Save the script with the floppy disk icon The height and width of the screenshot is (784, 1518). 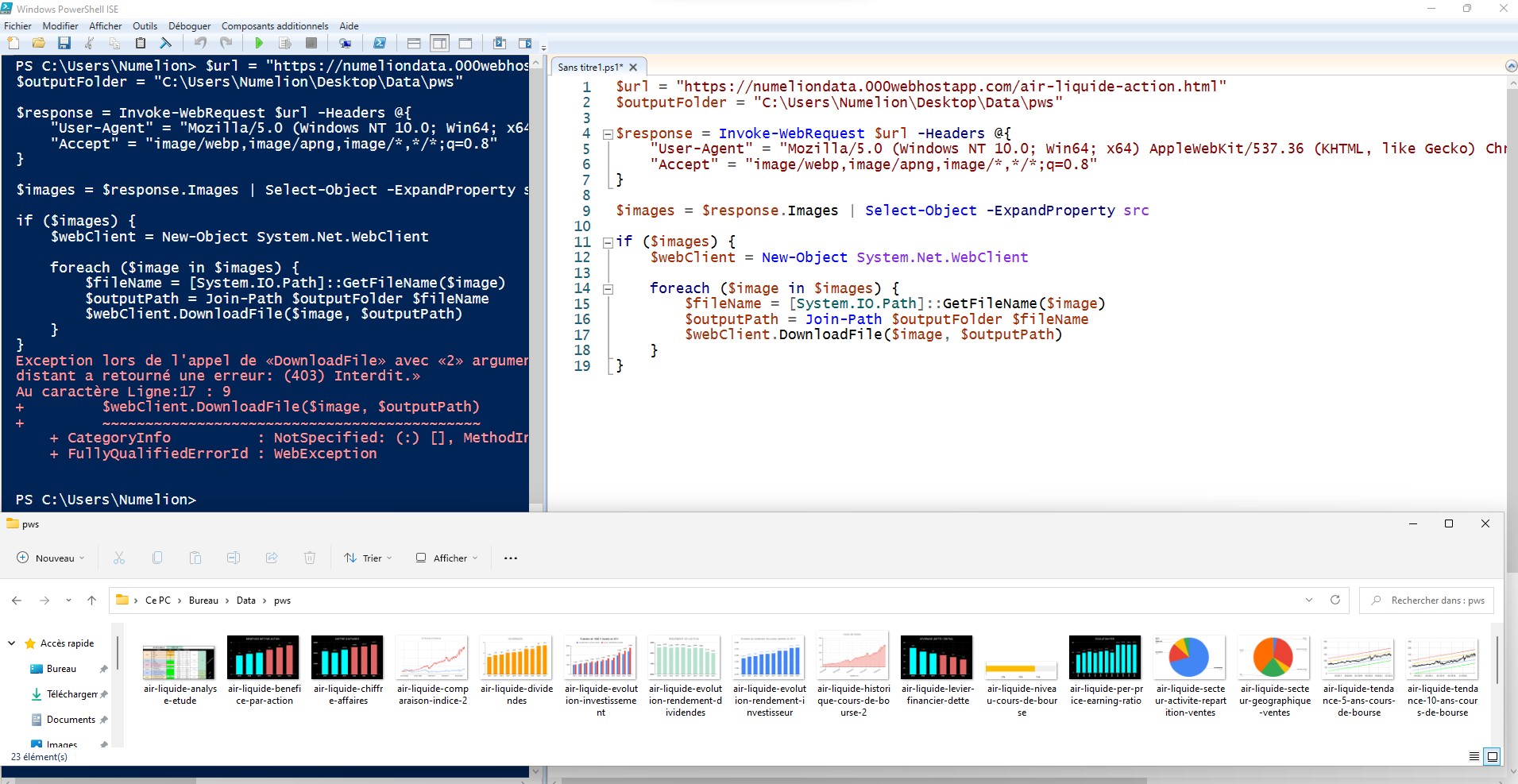(x=64, y=43)
